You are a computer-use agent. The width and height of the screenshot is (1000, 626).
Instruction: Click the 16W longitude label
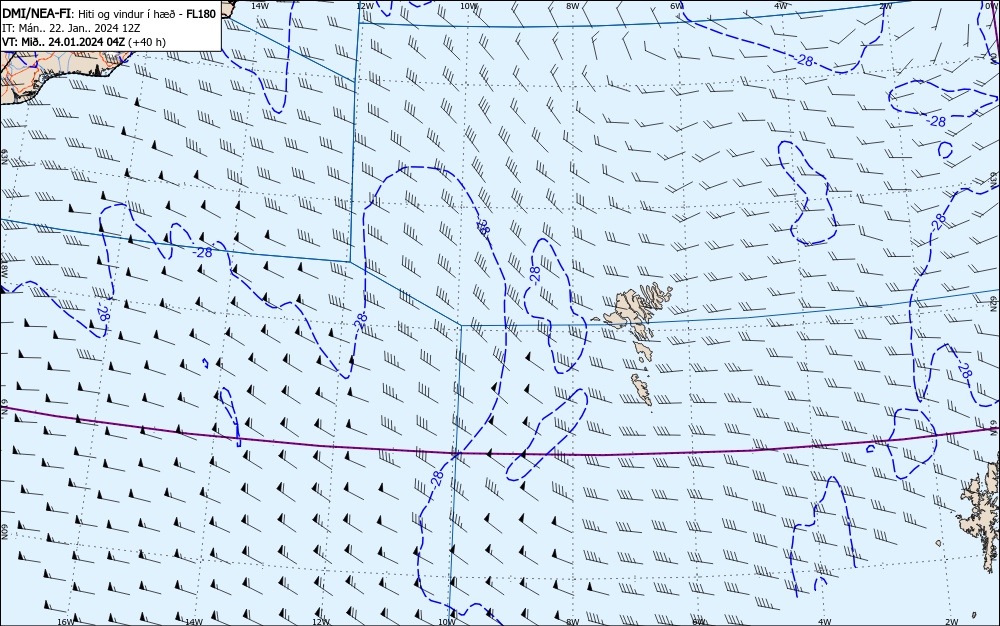click(66, 622)
